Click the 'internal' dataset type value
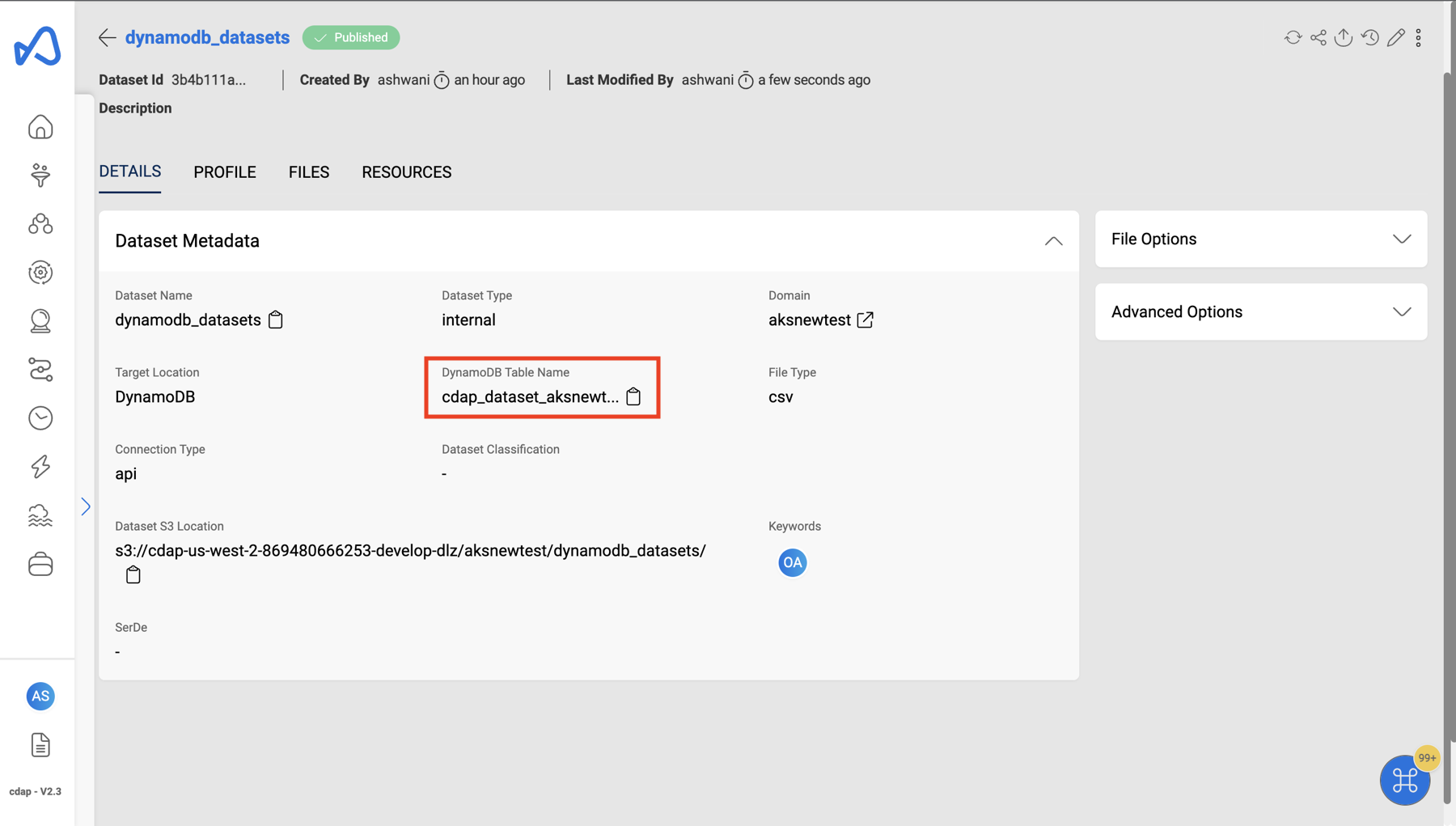This screenshot has height=826, width=1456. [x=468, y=320]
